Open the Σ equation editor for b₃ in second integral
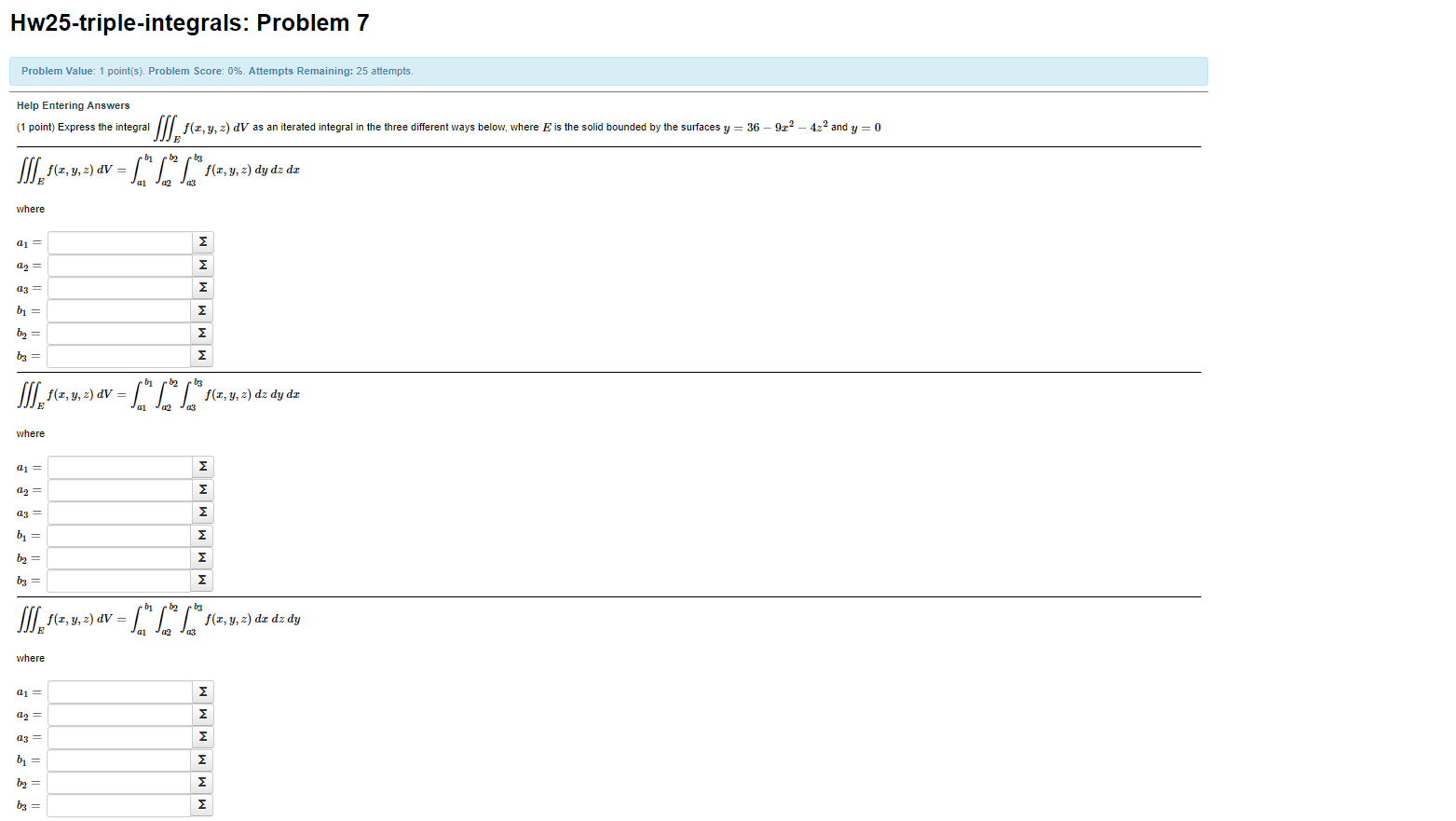 click(202, 580)
